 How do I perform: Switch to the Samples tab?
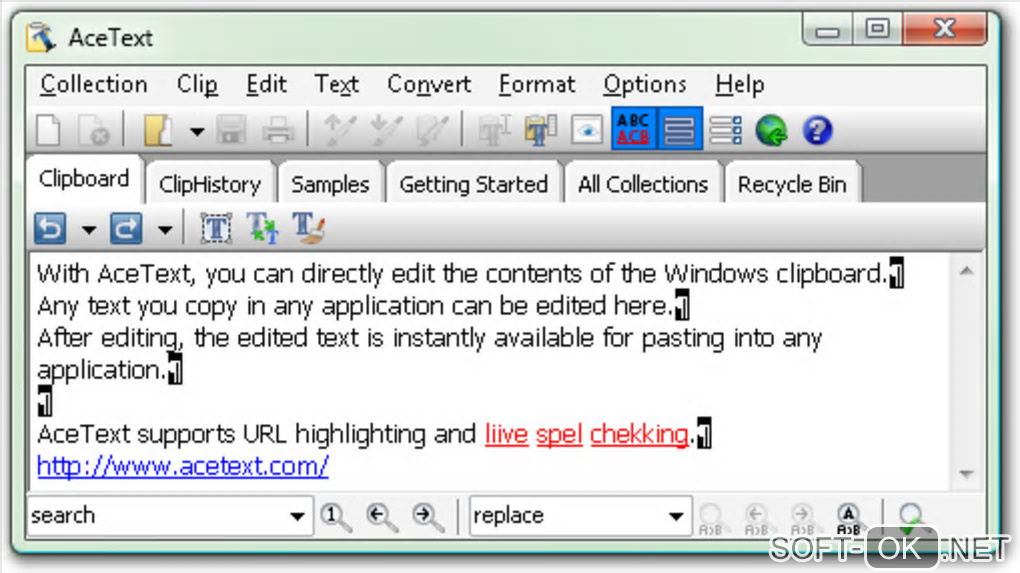(x=330, y=184)
